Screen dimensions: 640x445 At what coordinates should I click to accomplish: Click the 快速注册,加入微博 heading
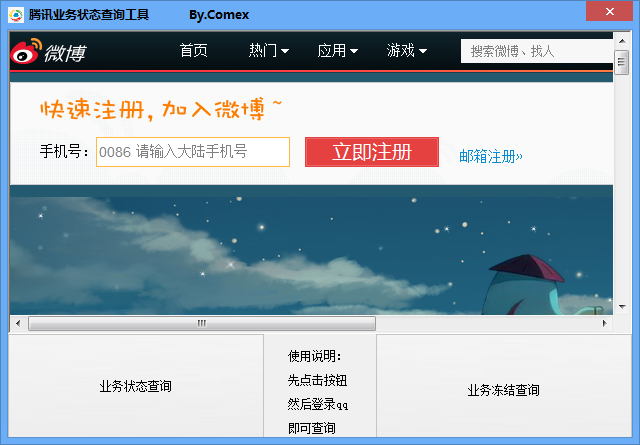(x=161, y=109)
